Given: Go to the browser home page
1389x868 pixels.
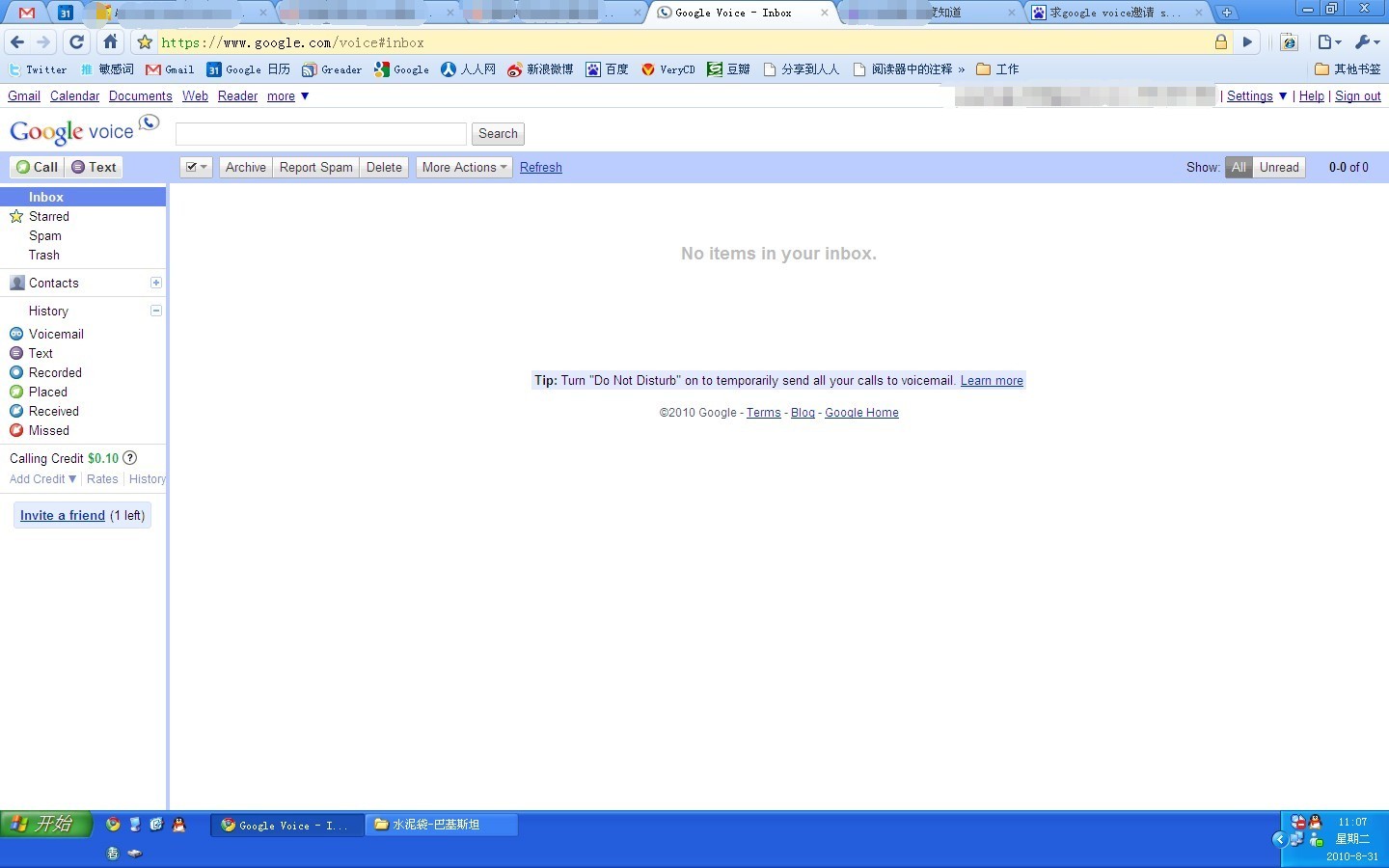Looking at the screenshot, I should 110,42.
